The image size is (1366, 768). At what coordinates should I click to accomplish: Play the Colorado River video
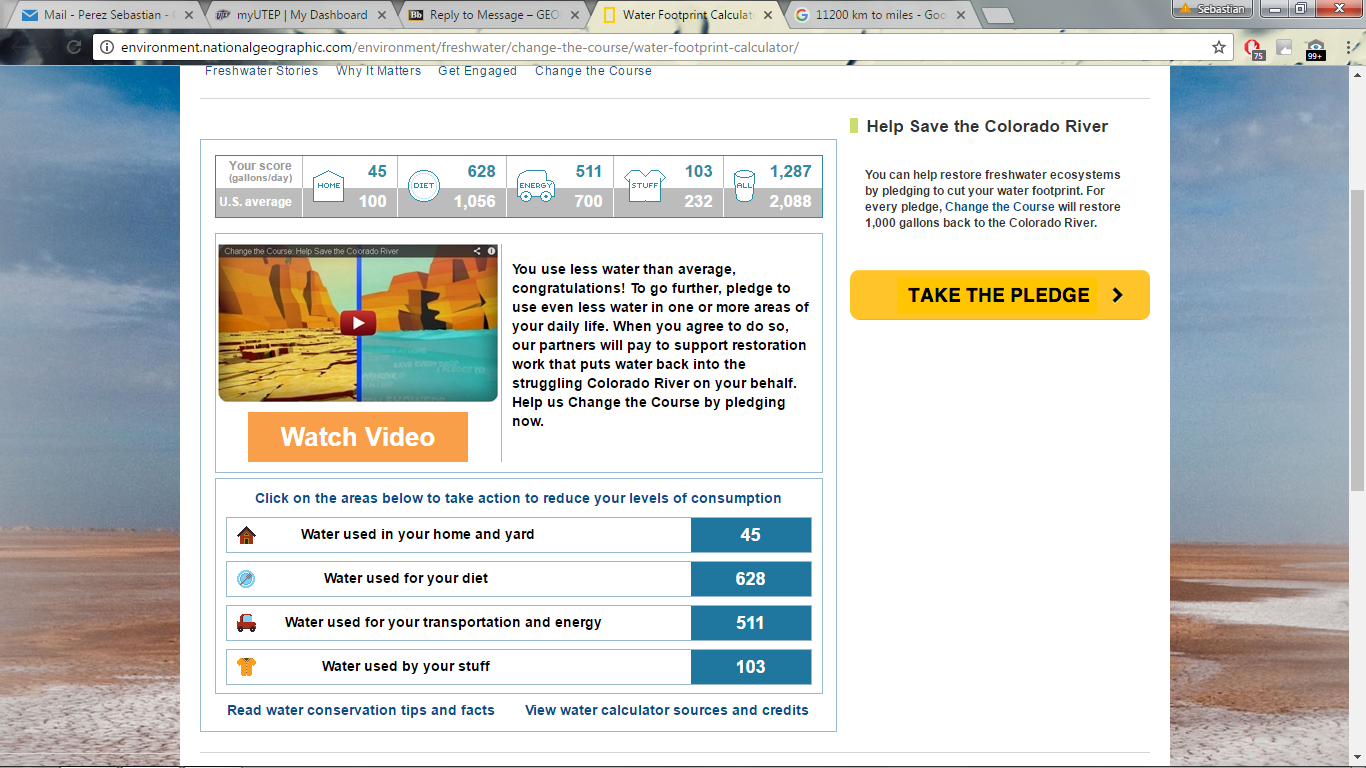tap(358, 323)
